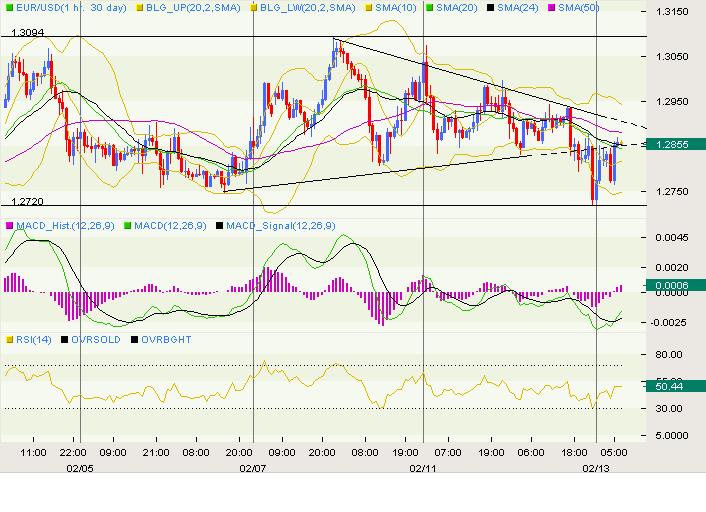Select the EUR/USD(1 hr. 30 day) legend label

[71, 8]
